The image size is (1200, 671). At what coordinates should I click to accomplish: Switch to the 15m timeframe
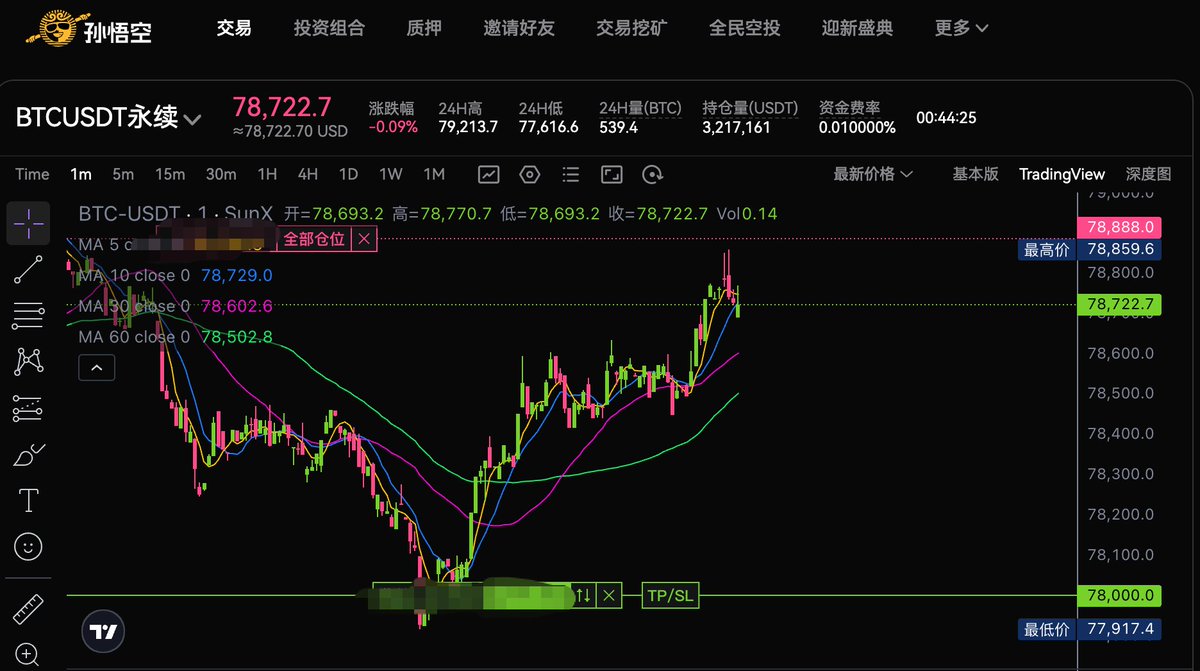pyautogui.click(x=170, y=174)
